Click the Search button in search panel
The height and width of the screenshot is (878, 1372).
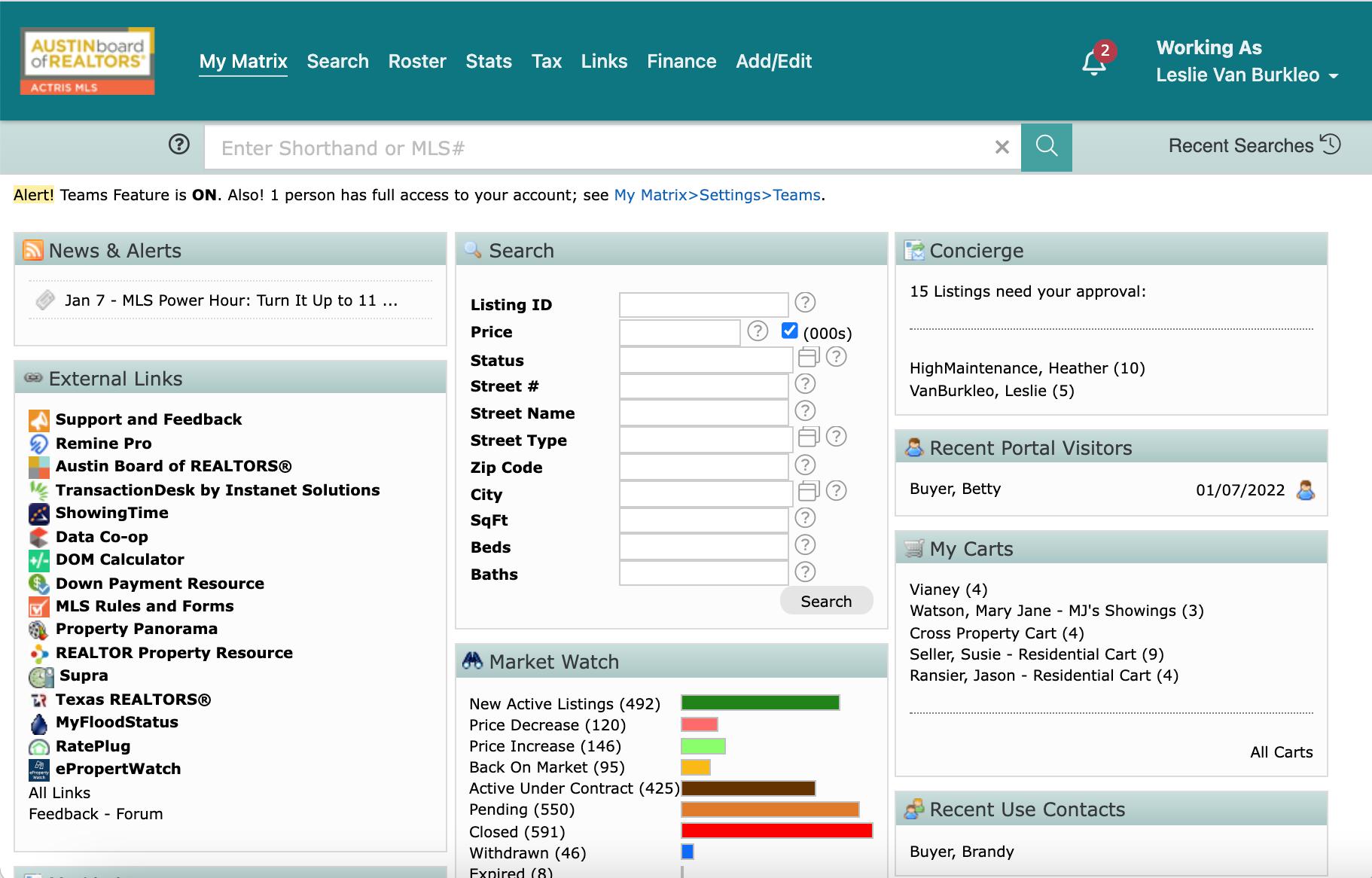click(x=826, y=601)
